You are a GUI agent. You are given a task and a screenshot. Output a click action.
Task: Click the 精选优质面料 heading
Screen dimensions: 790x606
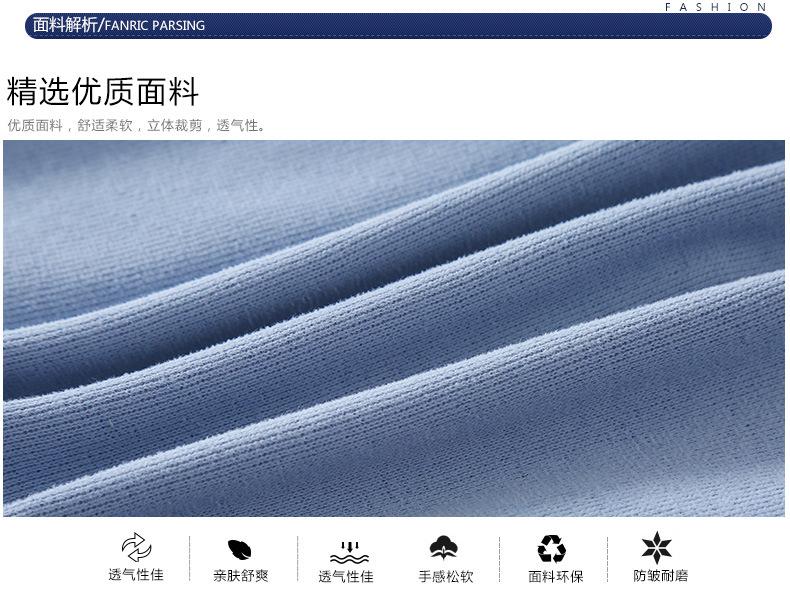(103, 92)
